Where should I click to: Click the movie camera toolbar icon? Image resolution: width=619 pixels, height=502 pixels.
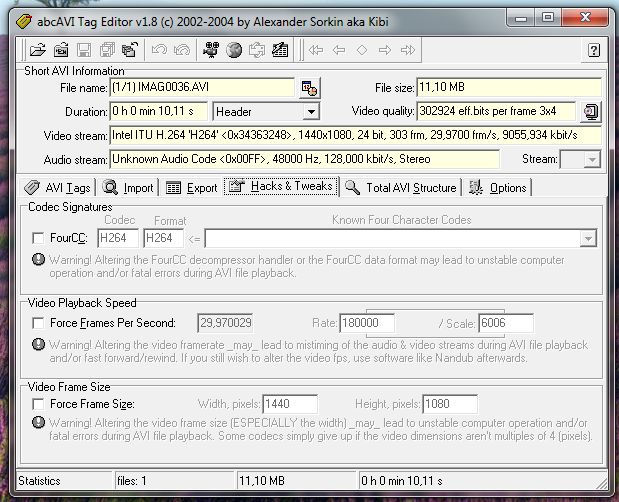pos(211,50)
